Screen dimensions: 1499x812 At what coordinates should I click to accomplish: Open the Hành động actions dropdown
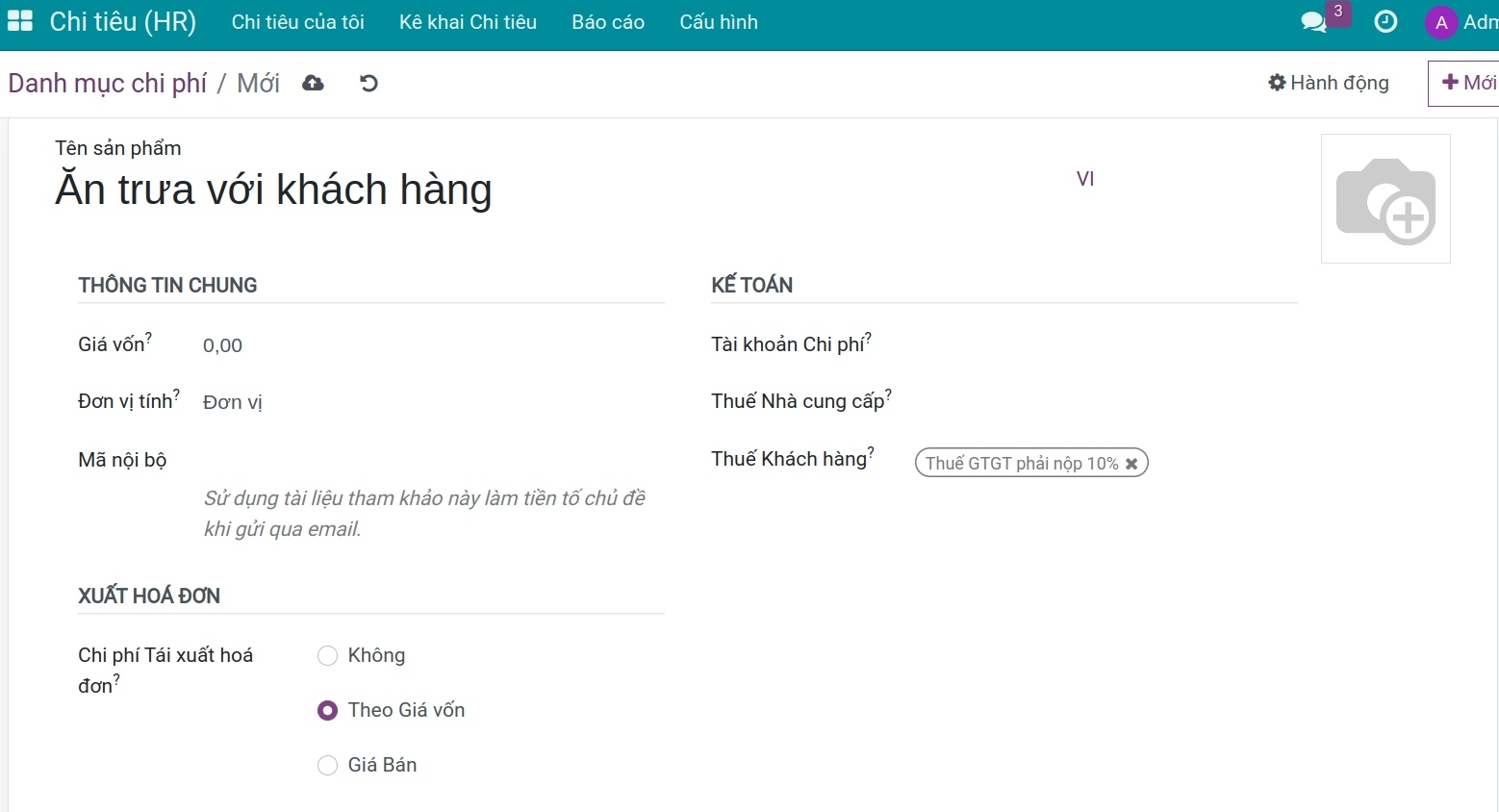tap(1329, 83)
